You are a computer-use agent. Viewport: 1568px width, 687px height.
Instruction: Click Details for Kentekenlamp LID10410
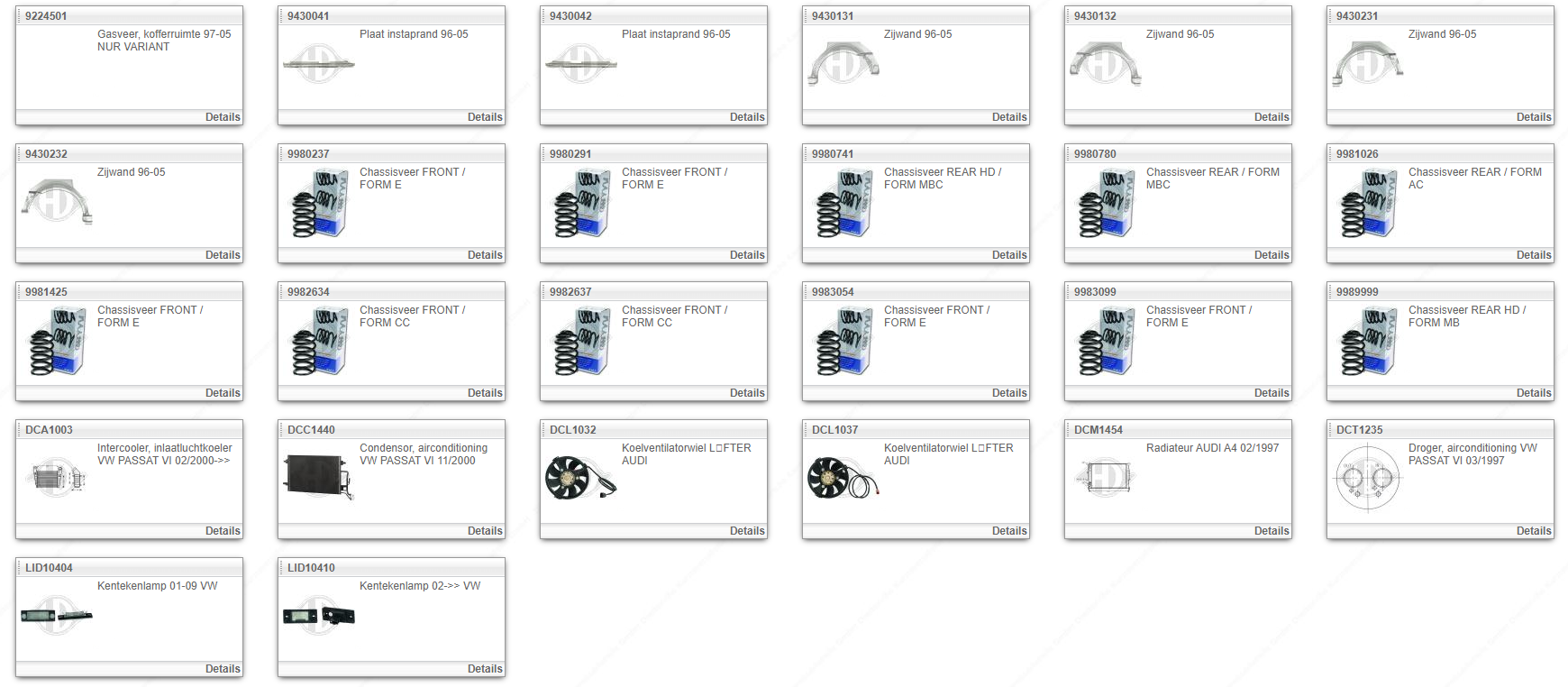click(484, 669)
